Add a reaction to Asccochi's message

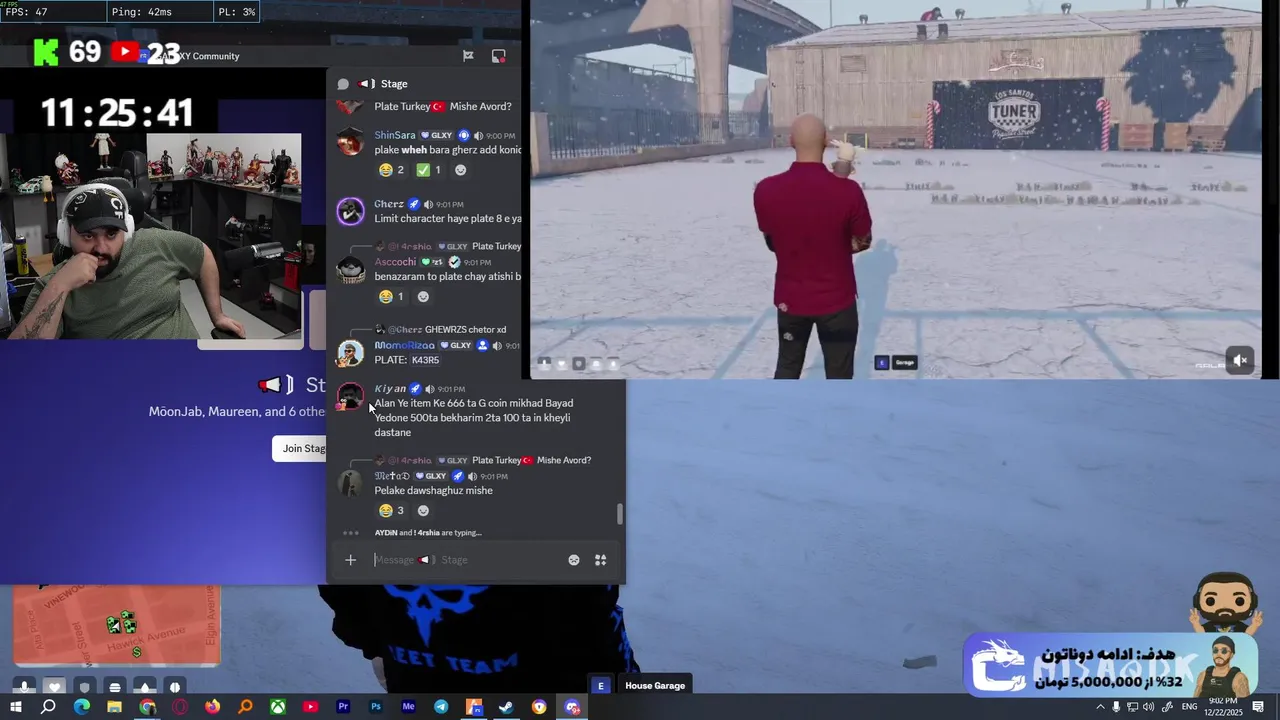[423, 297]
